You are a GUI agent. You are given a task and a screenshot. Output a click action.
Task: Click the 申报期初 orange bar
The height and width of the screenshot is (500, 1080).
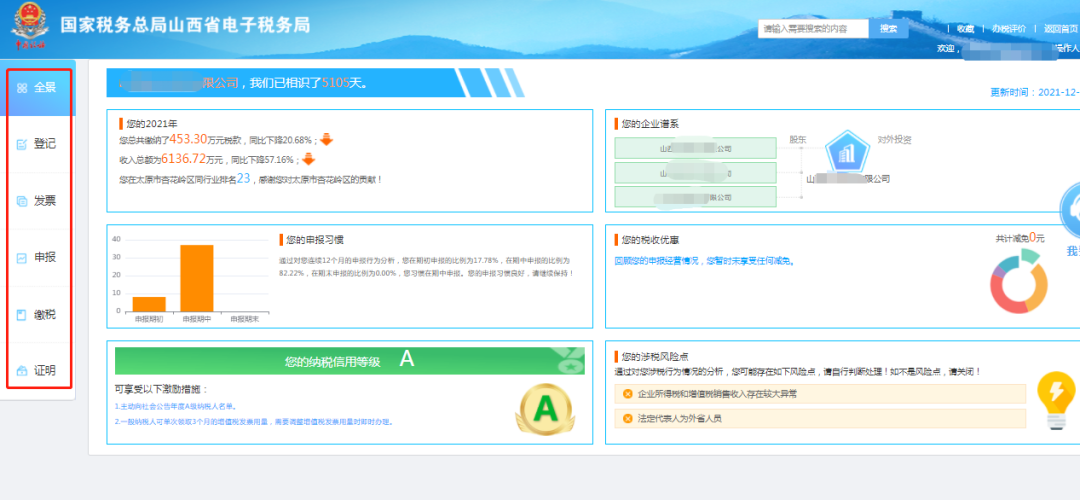coord(149,304)
